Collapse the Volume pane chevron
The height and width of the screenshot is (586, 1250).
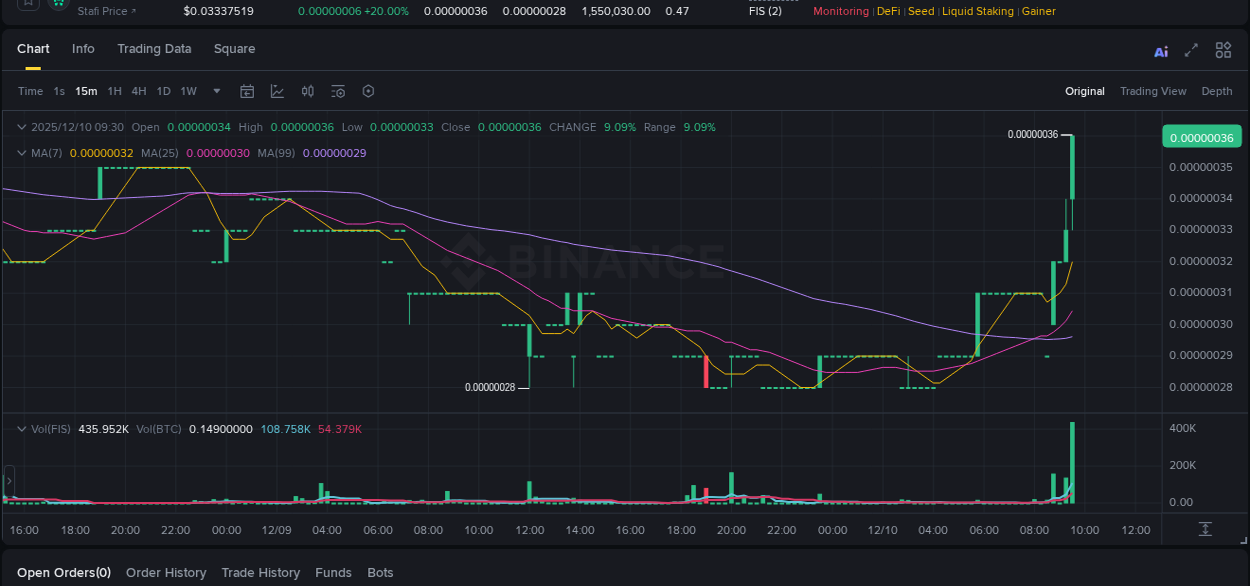[20, 428]
